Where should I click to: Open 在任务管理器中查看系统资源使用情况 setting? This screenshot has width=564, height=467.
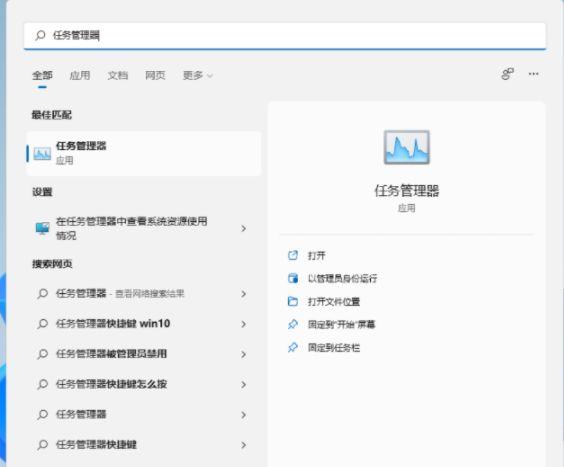144,228
